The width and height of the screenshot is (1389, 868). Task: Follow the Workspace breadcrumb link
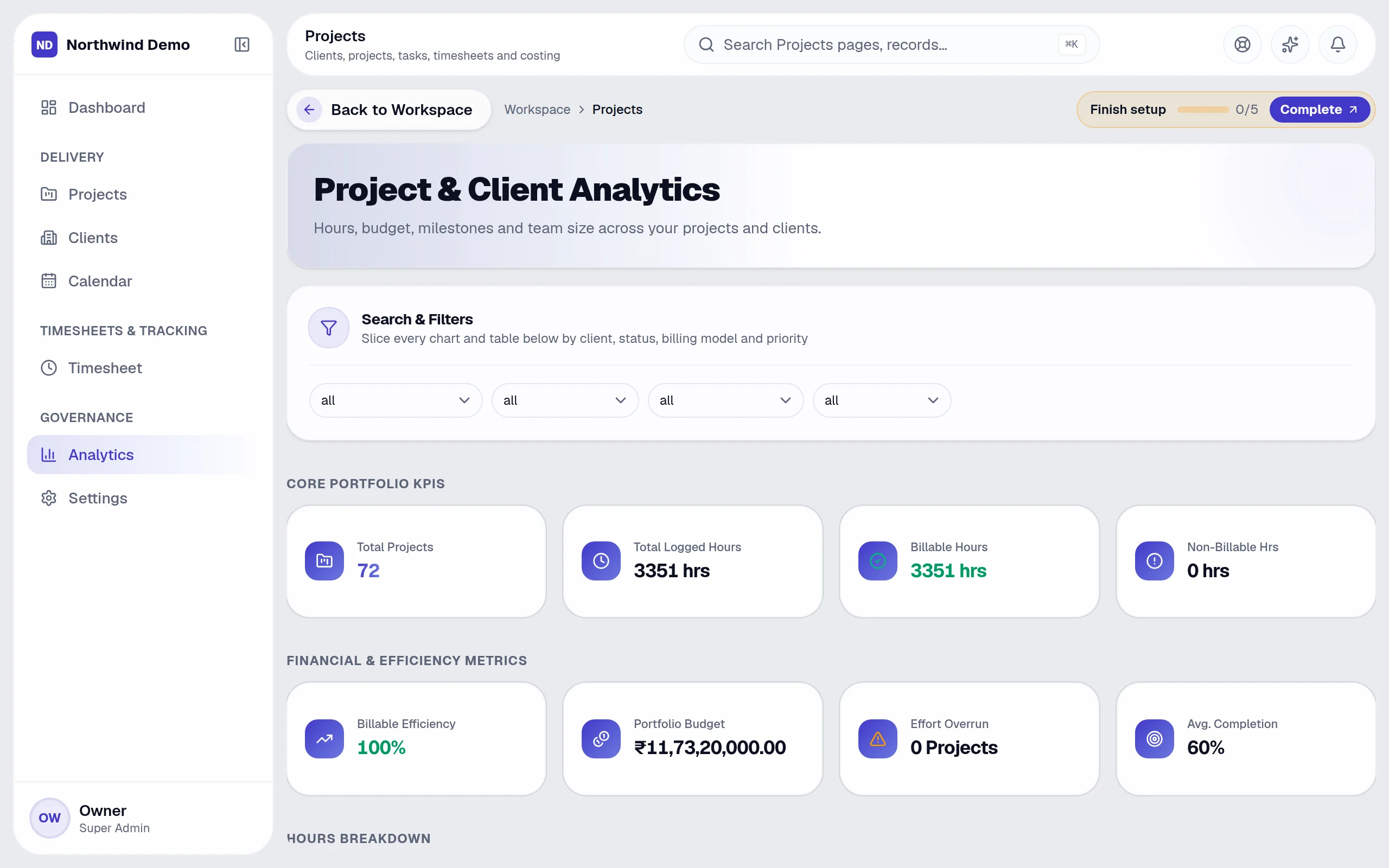click(537, 110)
